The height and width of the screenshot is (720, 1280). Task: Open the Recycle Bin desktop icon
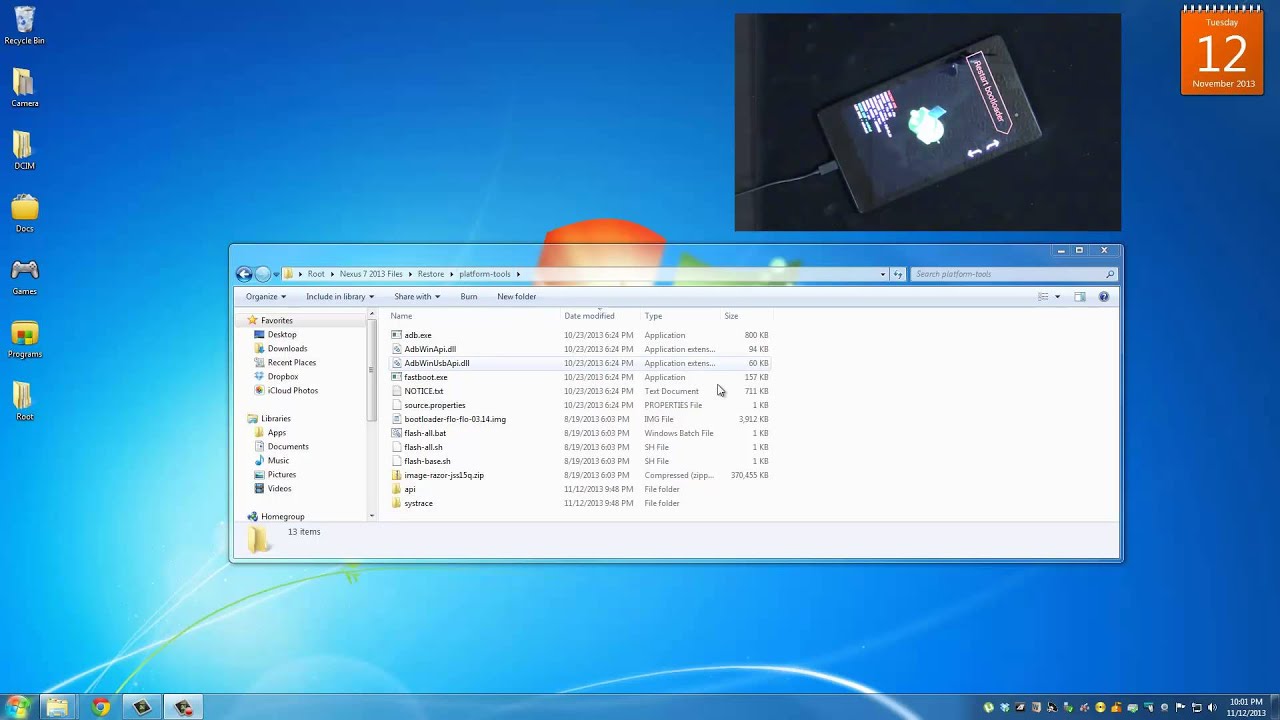point(24,25)
